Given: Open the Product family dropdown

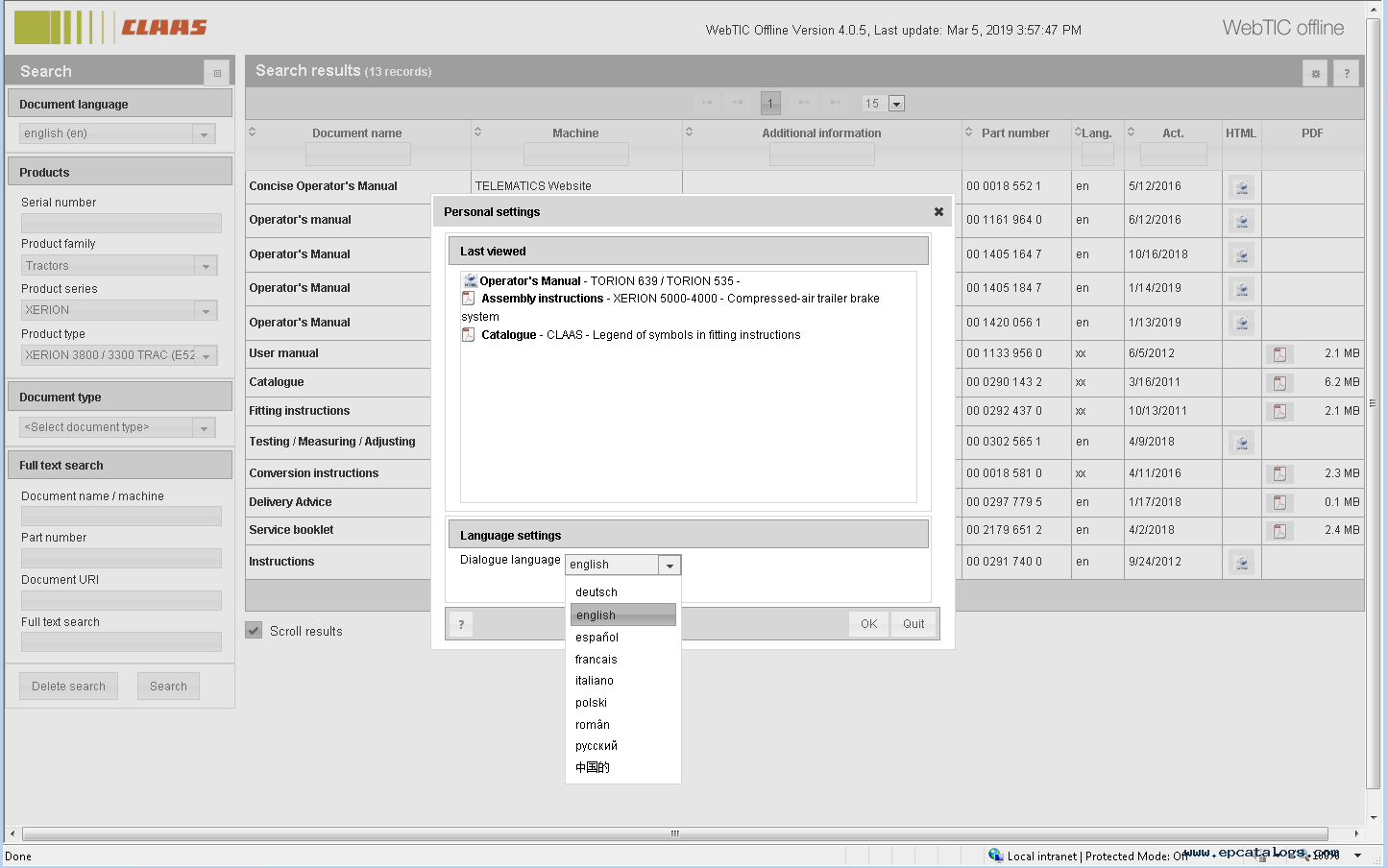Looking at the screenshot, I should point(206,266).
